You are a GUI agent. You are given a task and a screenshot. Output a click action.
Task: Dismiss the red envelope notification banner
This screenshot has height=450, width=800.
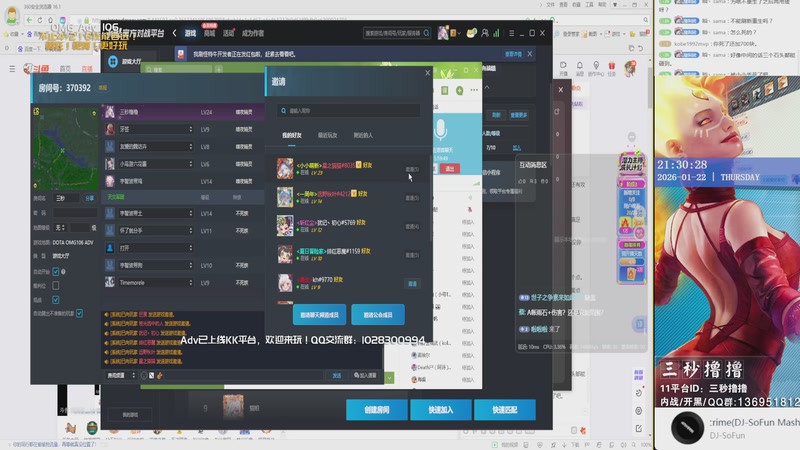pyautogui.click(x=530, y=54)
